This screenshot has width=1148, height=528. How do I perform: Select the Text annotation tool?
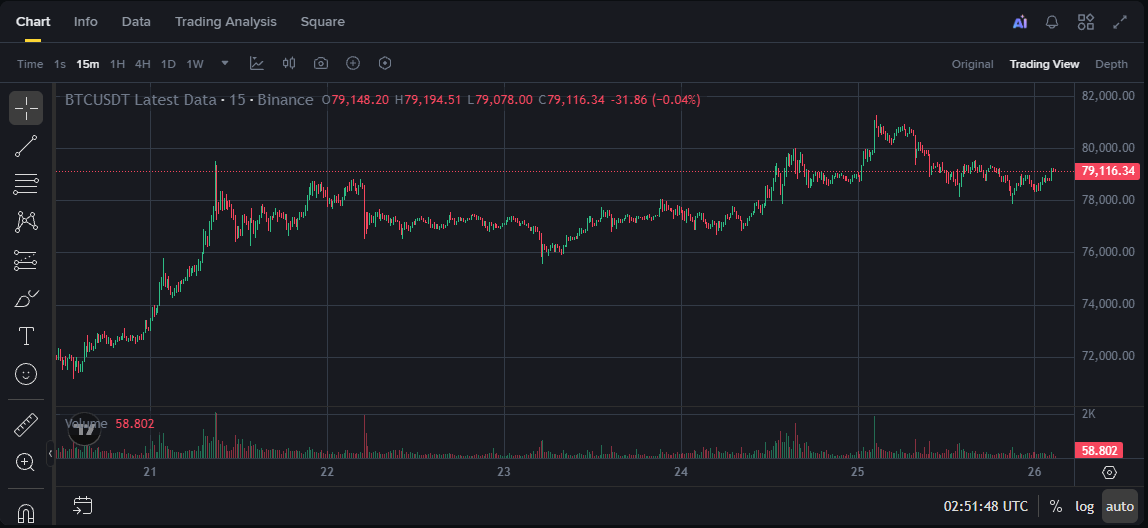(26, 336)
